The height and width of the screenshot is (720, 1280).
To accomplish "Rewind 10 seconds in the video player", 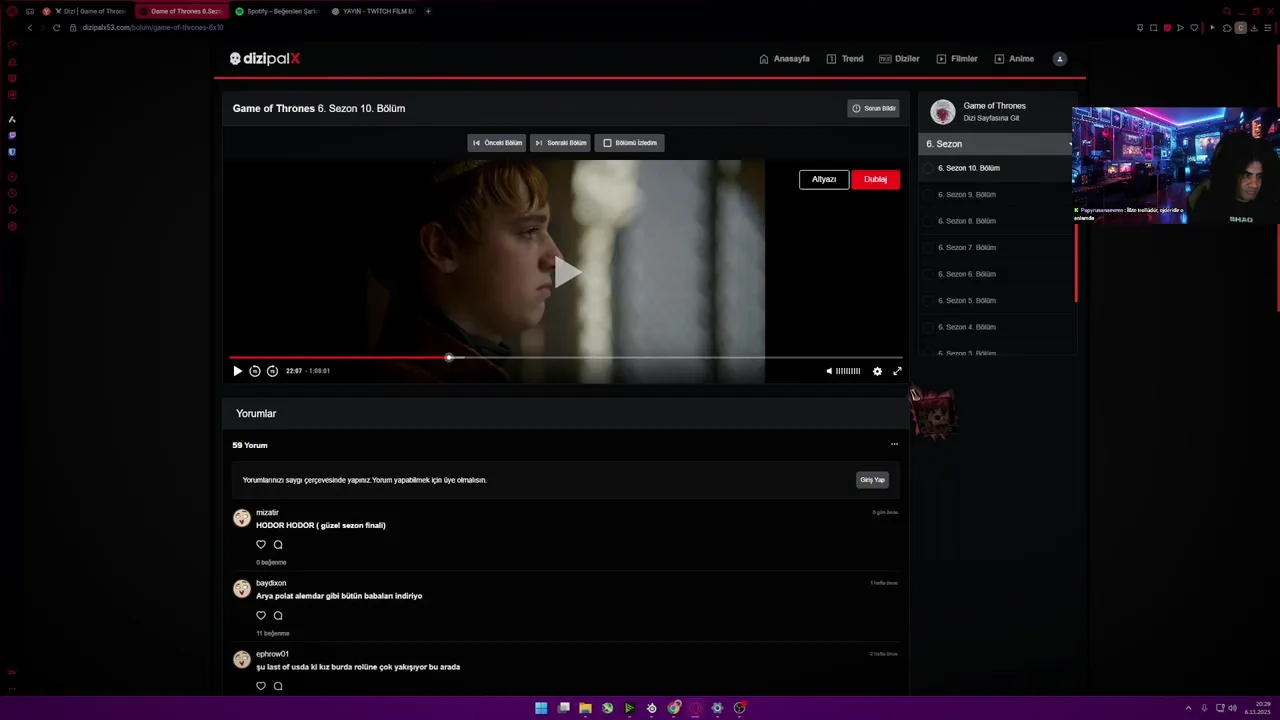I will tap(255, 371).
